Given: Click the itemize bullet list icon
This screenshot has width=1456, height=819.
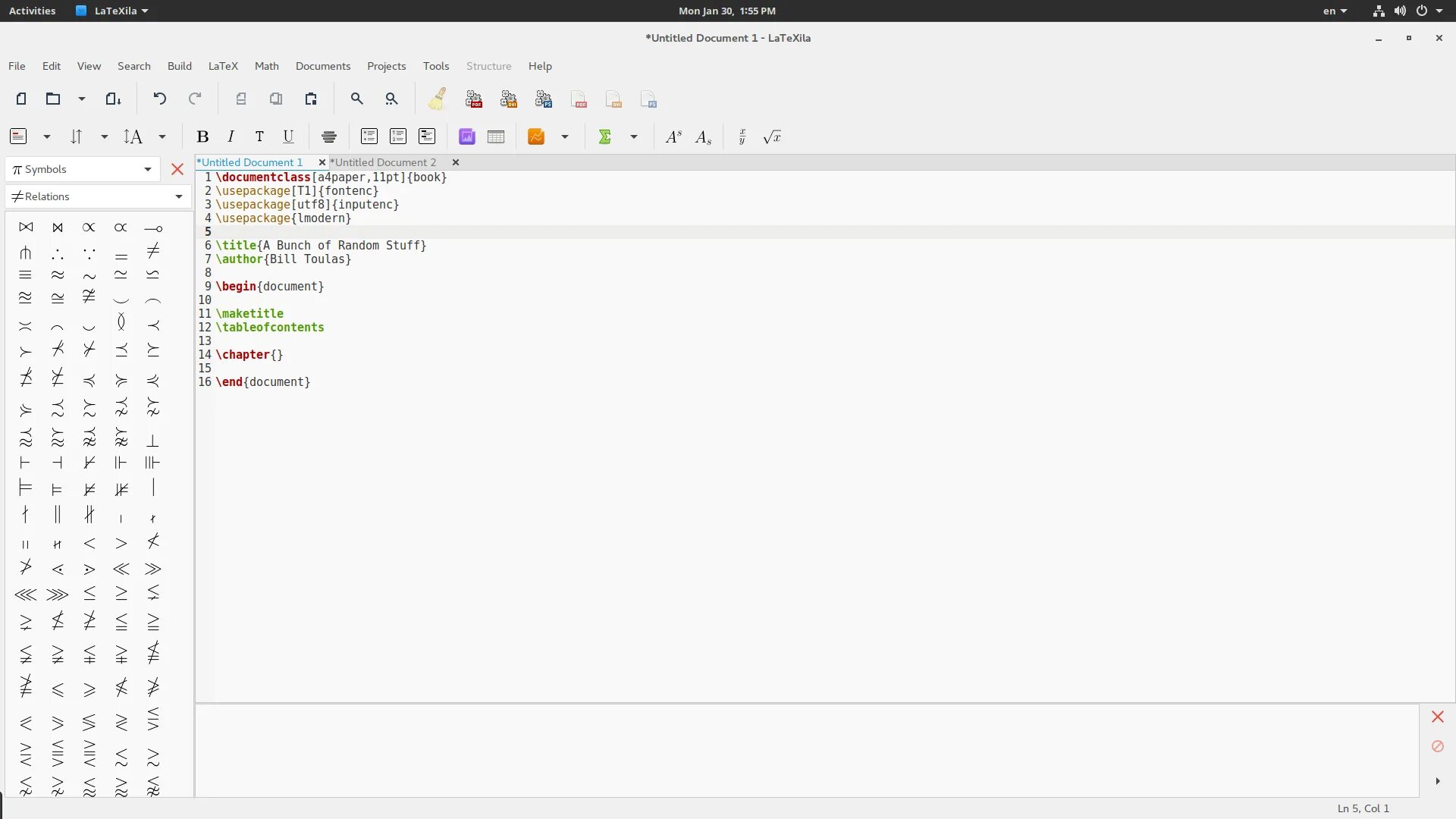Looking at the screenshot, I should pyautogui.click(x=369, y=137).
